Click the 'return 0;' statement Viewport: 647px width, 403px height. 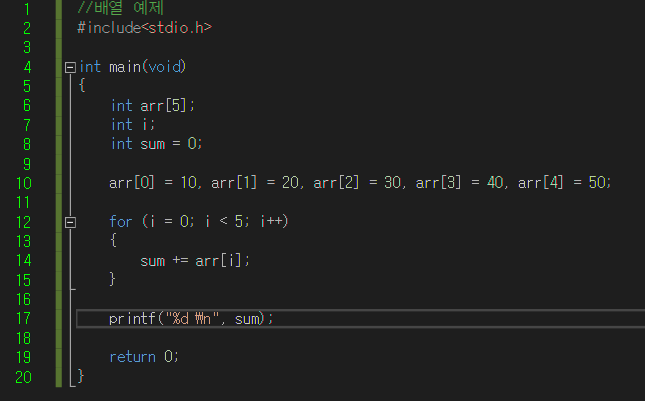144,357
